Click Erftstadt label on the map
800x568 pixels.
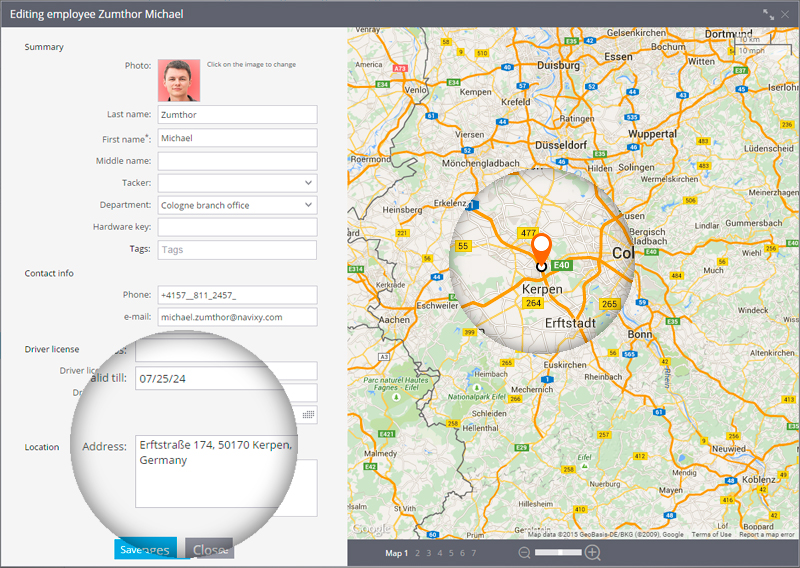tap(570, 323)
